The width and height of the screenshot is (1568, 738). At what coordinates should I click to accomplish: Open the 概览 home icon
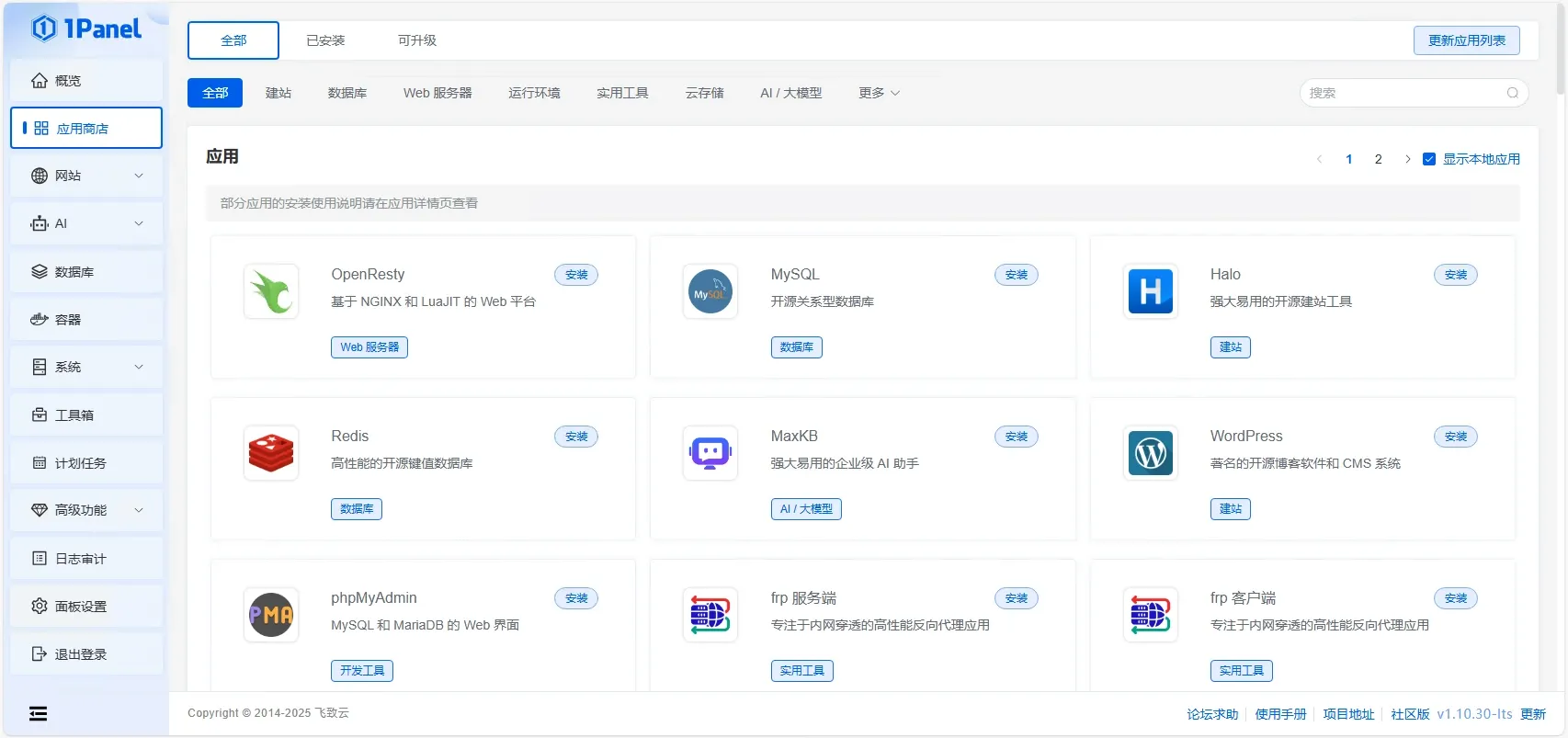coord(40,81)
